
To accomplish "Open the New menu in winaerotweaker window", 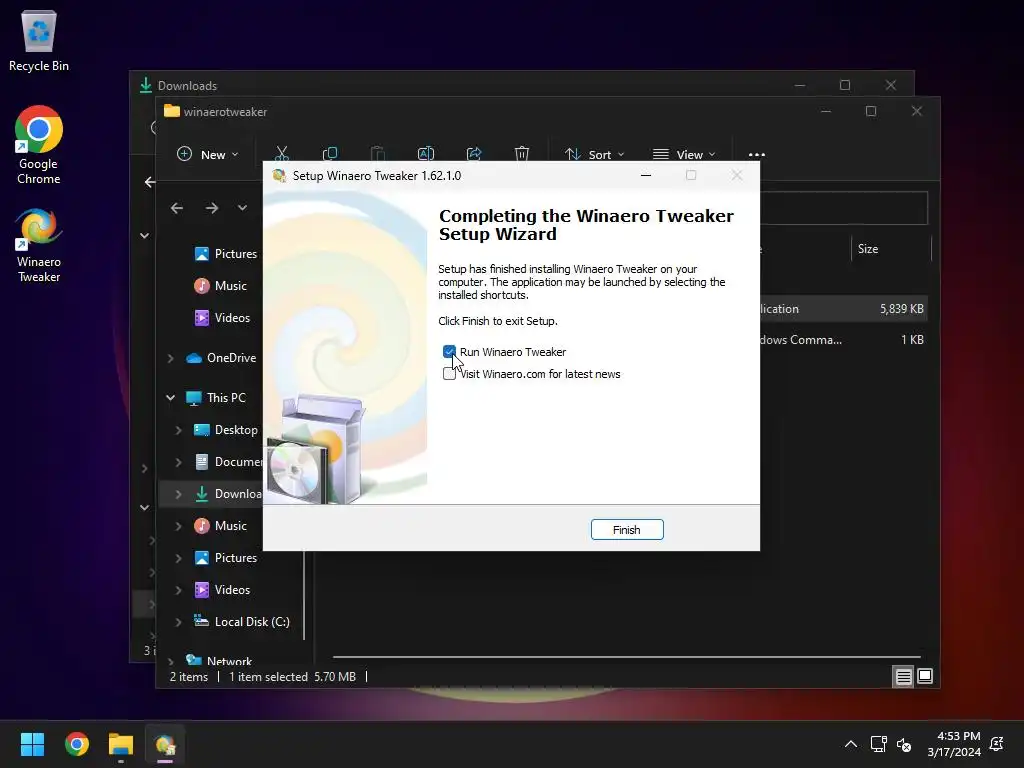I will [x=208, y=155].
